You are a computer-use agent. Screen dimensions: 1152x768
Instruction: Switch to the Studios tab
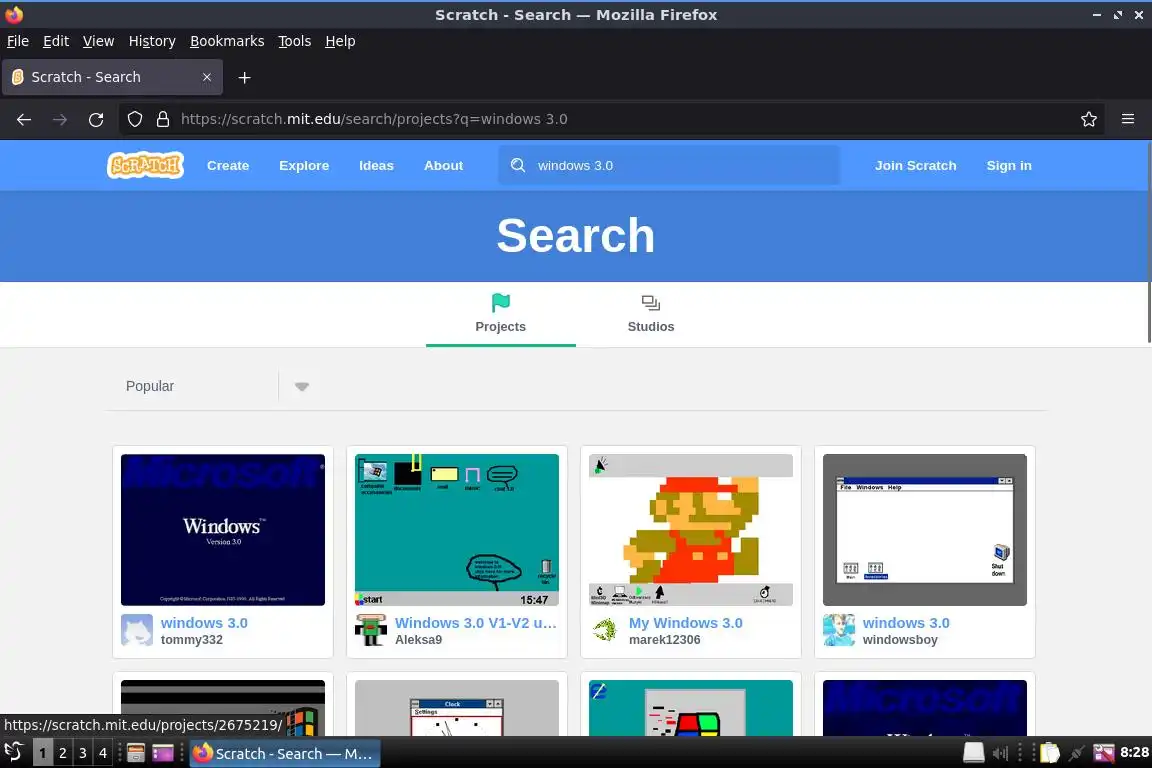pos(650,315)
